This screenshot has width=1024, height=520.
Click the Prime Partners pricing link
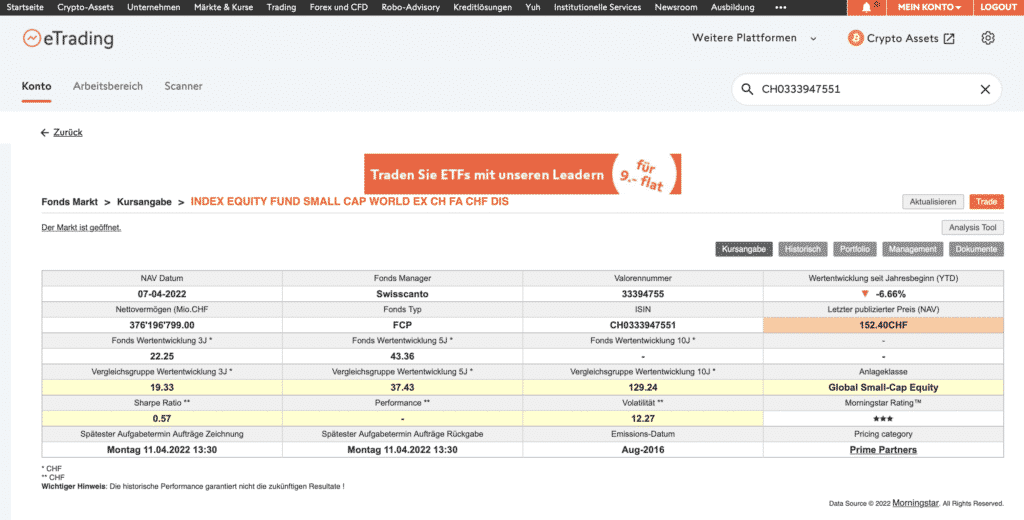point(883,450)
